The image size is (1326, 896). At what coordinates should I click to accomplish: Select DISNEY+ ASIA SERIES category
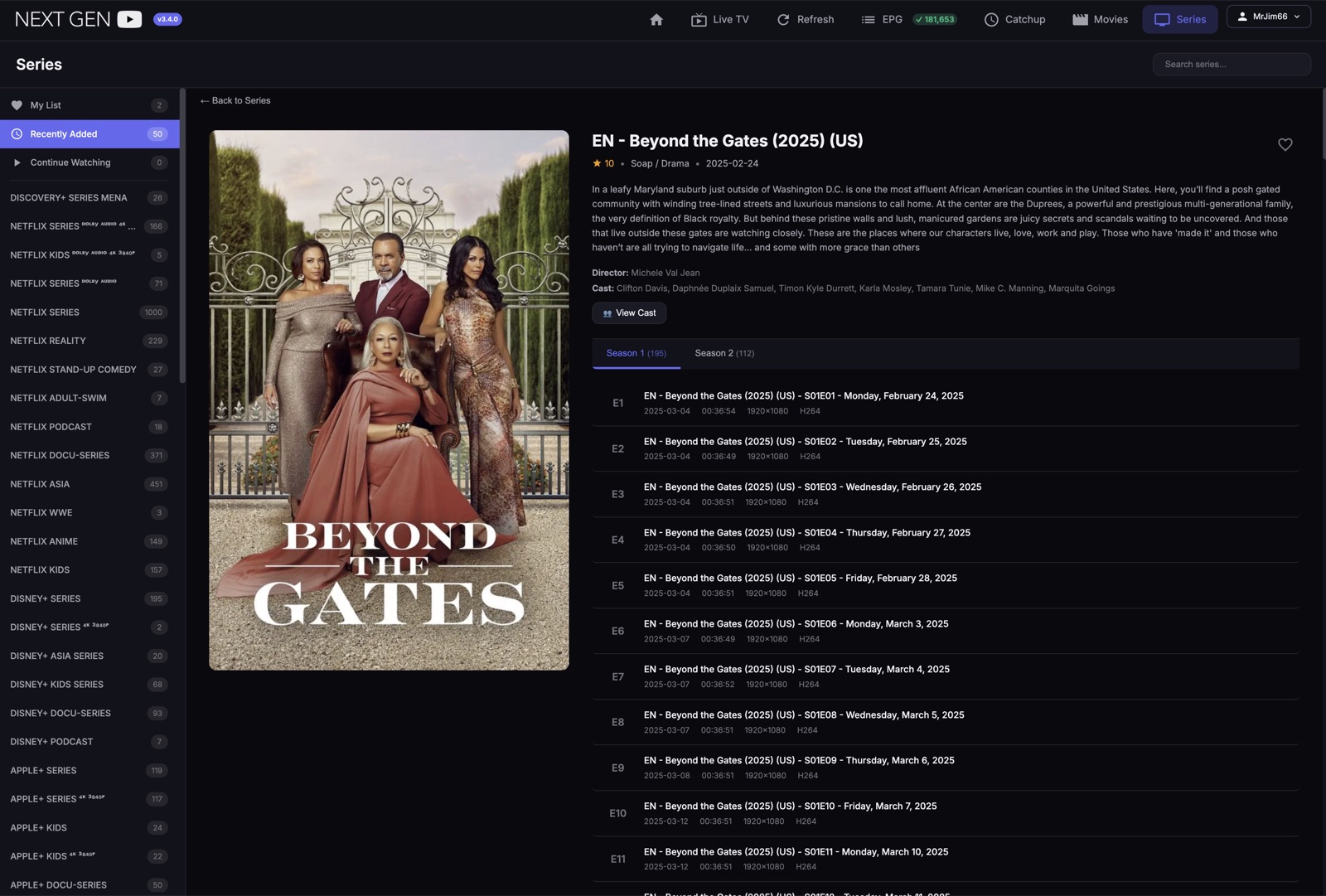coord(90,656)
